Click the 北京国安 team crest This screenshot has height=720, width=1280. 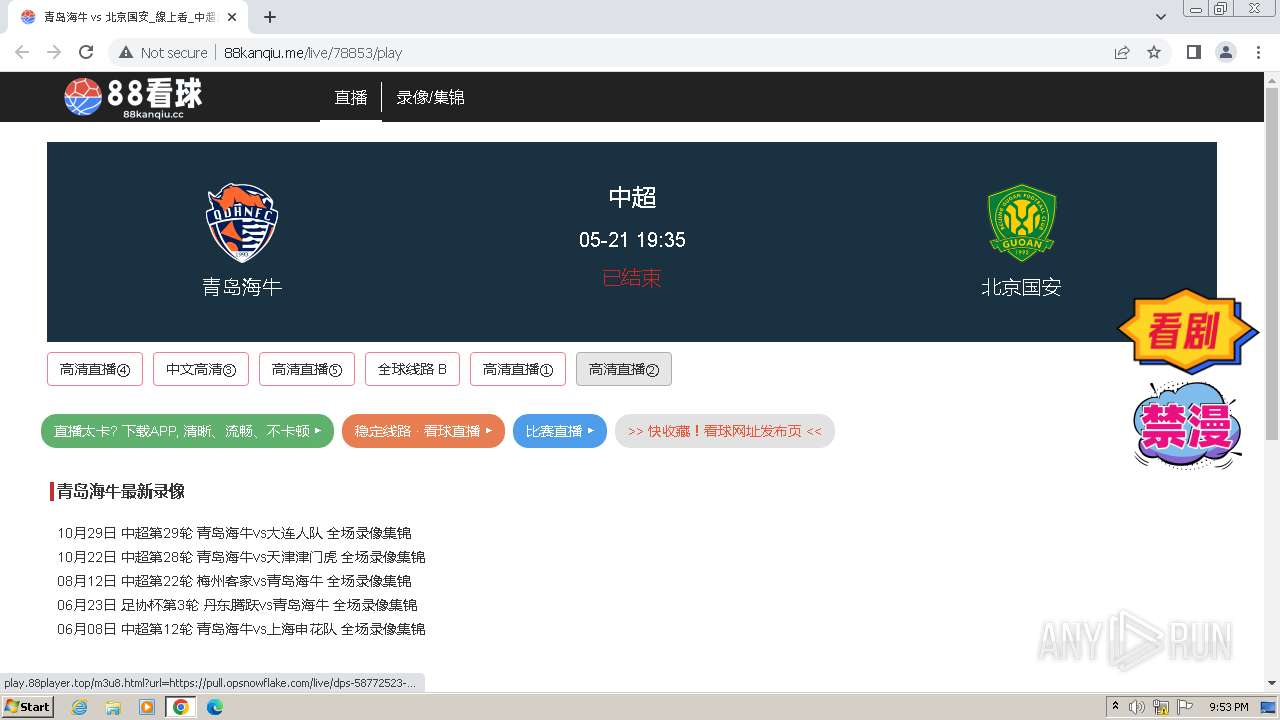(1021, 222)
